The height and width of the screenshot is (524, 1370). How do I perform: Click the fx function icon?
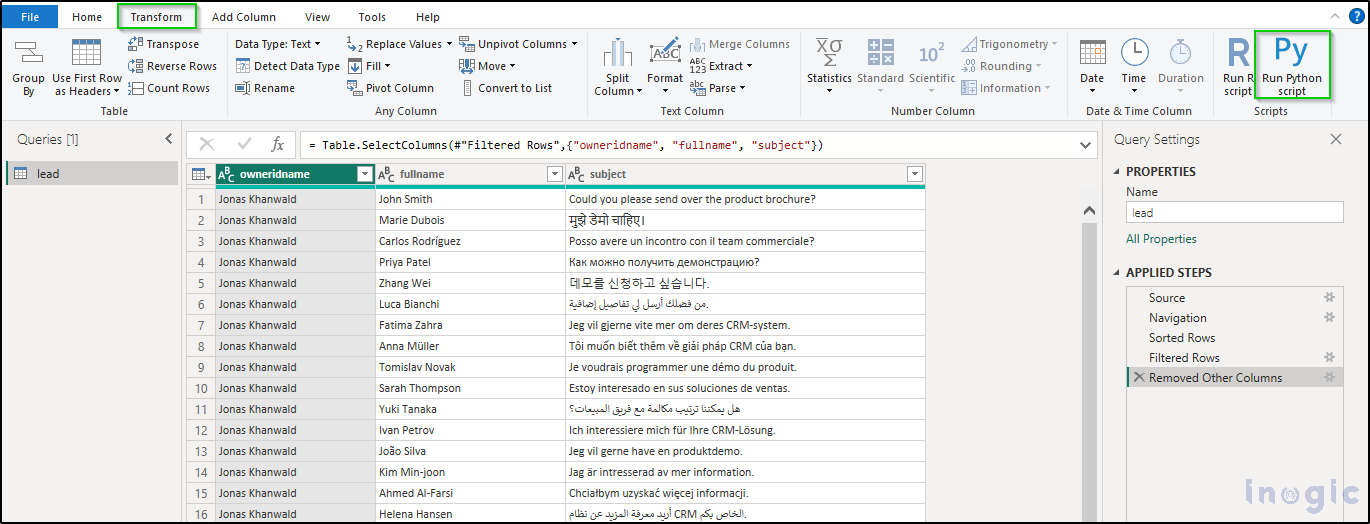point(278,145)
